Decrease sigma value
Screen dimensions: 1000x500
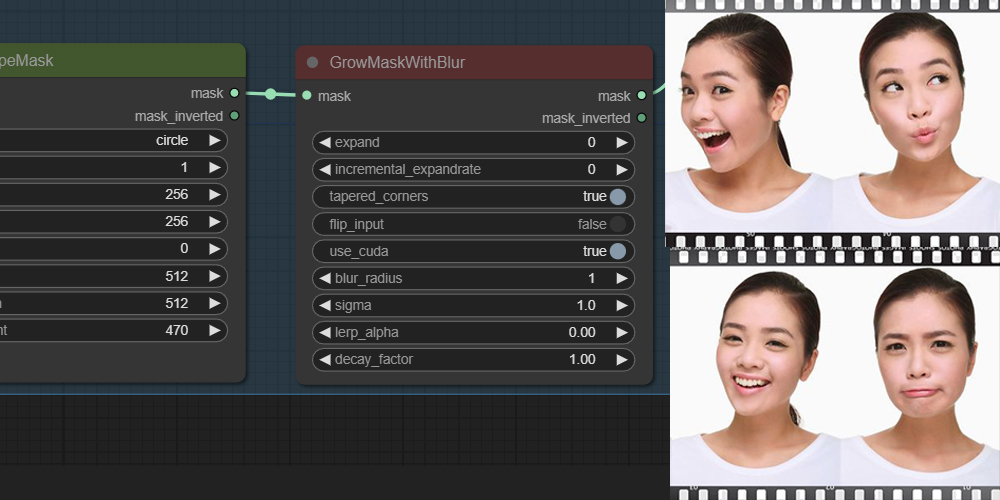325,305
